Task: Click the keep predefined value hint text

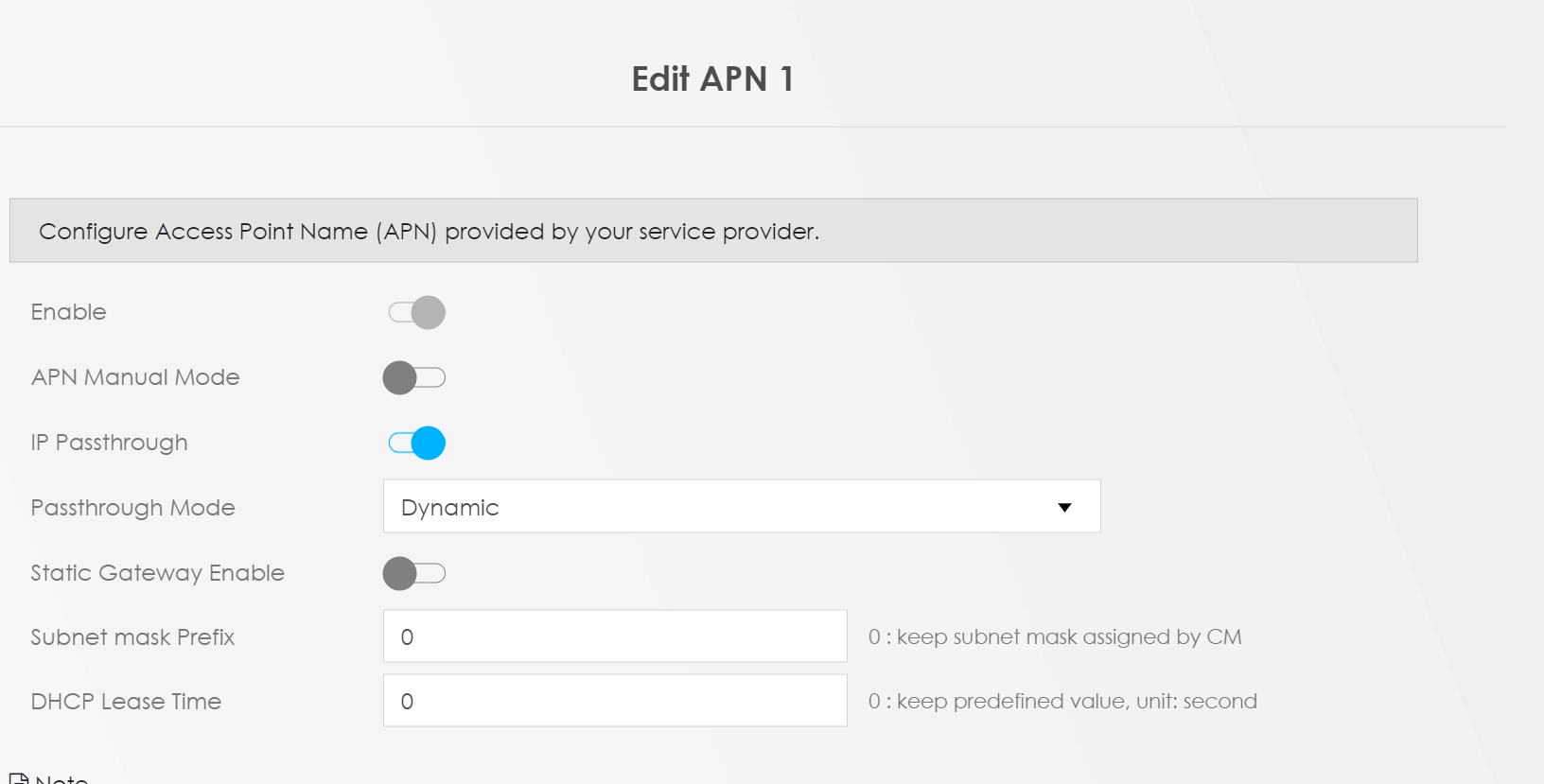Action: tap(1062, 702)
